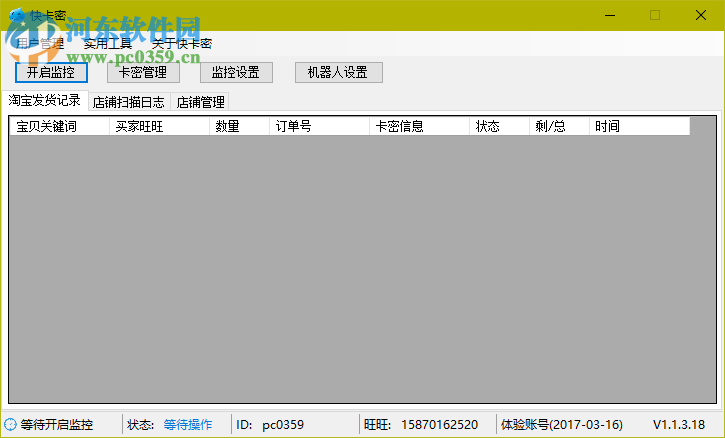Open 卡密管理 button
The width and height of the screenshot is (725, 438).
[143, 73]
